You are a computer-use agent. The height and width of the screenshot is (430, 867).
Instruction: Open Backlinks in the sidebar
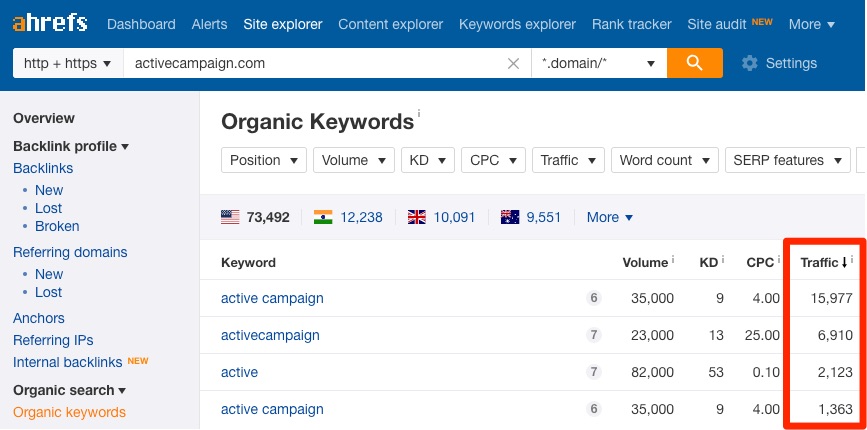43,168
